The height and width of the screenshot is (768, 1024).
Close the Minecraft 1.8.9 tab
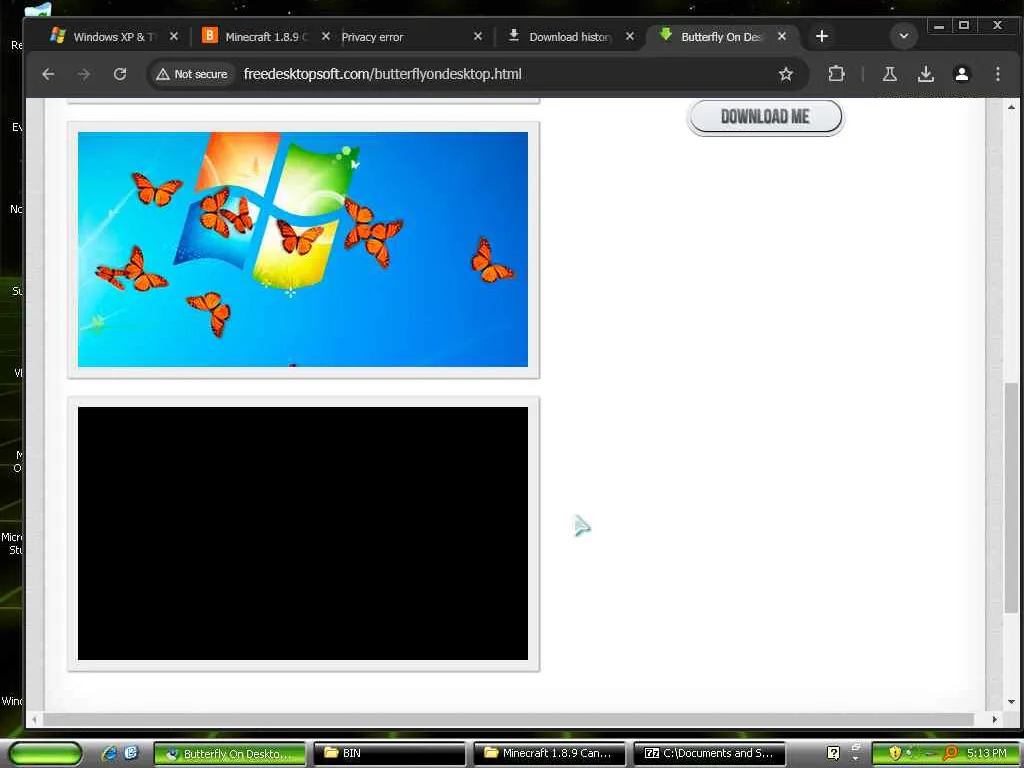pyautogui.click(x=326, y=37)
